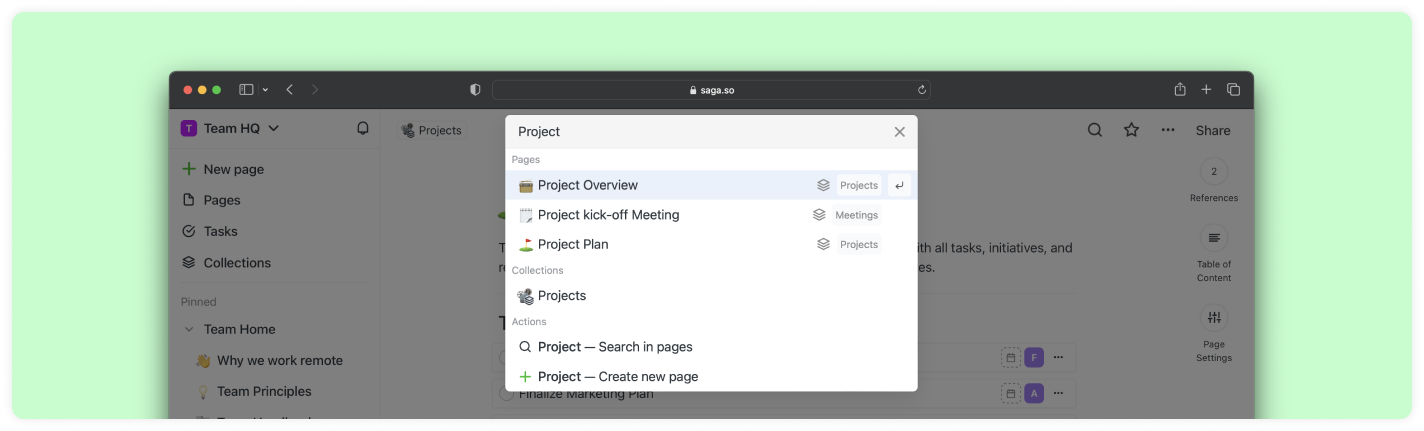Click the Safari share icon
The image size is (1424, 431).
1180,90
